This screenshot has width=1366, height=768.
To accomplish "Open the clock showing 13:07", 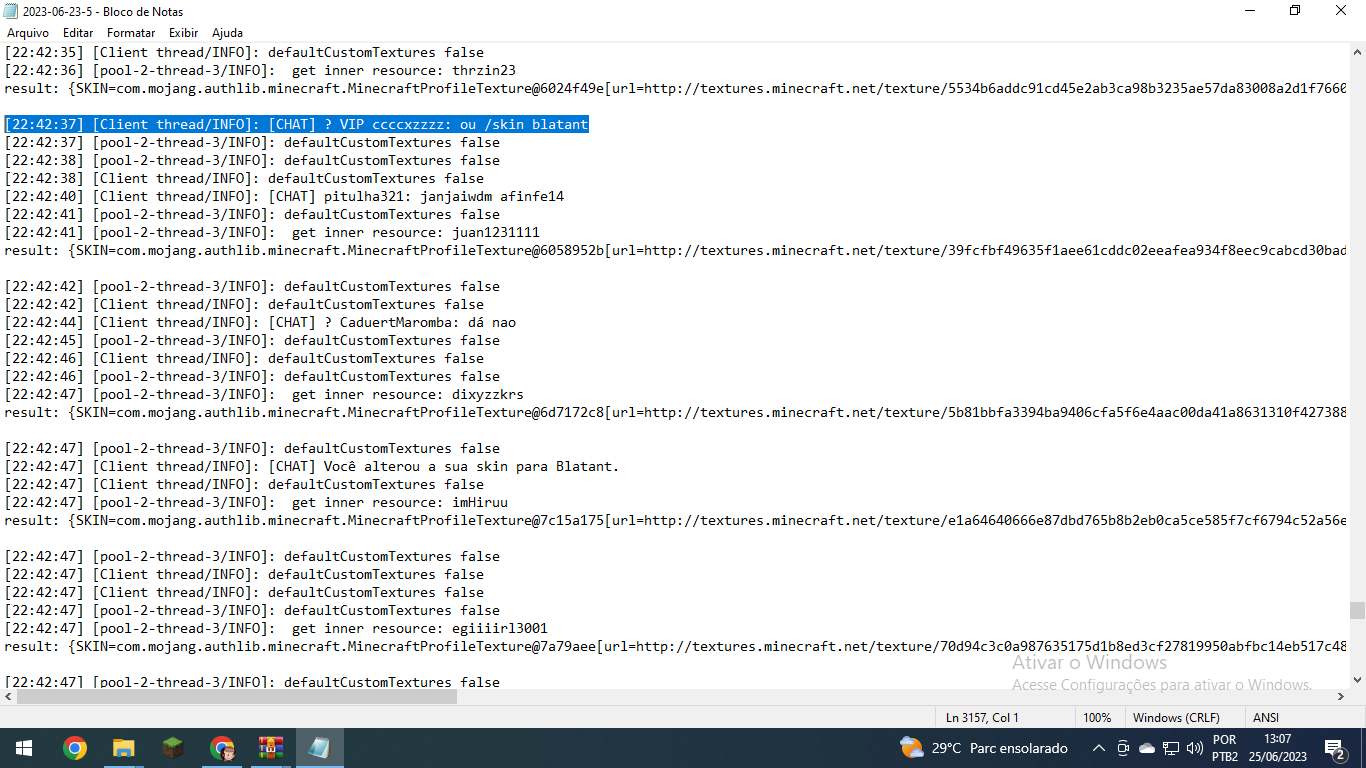I will pyautogui.click(x=1277, y=748).
